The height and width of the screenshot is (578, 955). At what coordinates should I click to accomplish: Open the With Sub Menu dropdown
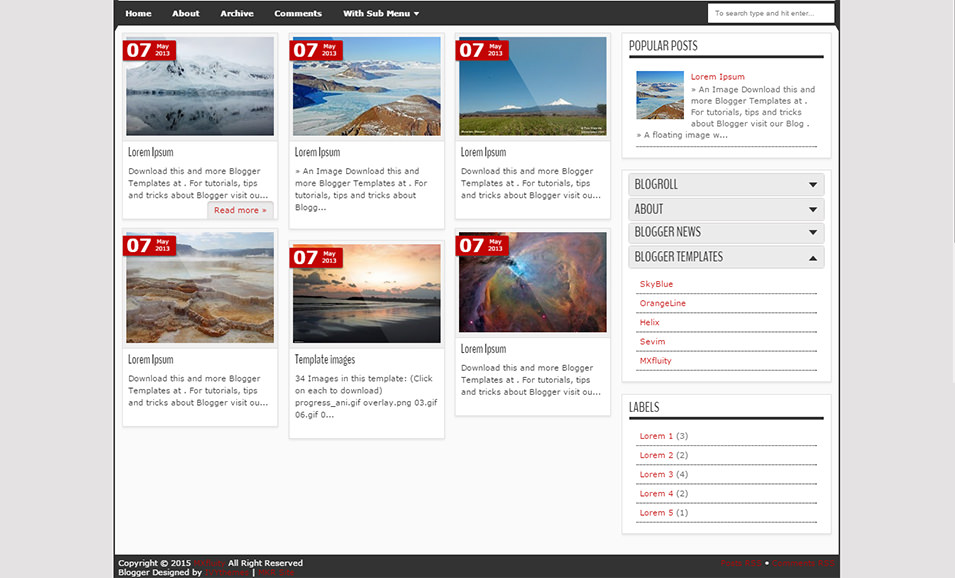pos(377,13)
